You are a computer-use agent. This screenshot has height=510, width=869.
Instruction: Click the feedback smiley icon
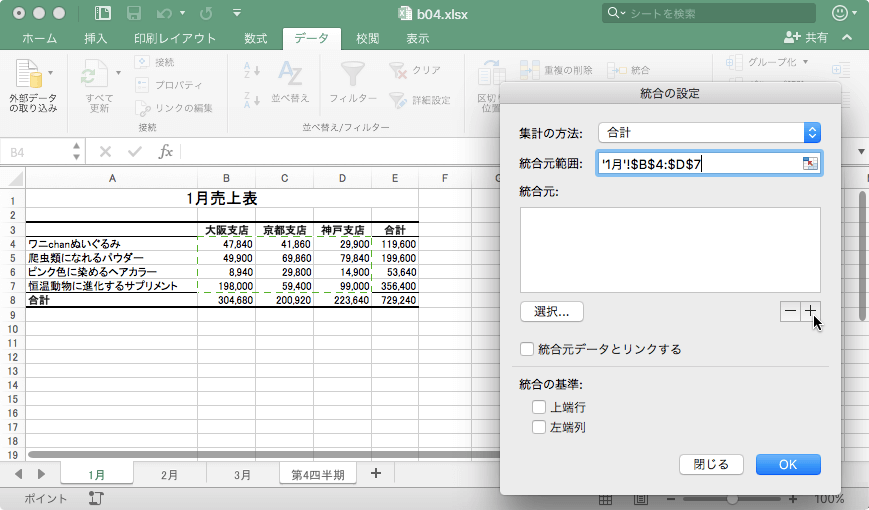[840, 13]
